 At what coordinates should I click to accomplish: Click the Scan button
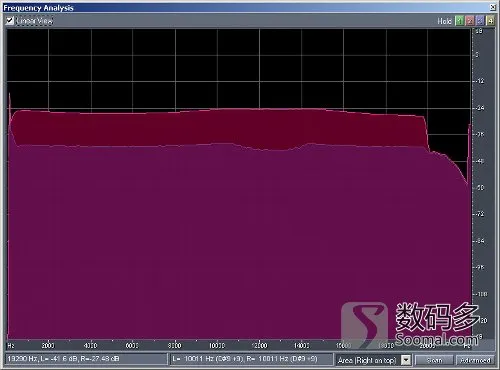tap(434, 360)
